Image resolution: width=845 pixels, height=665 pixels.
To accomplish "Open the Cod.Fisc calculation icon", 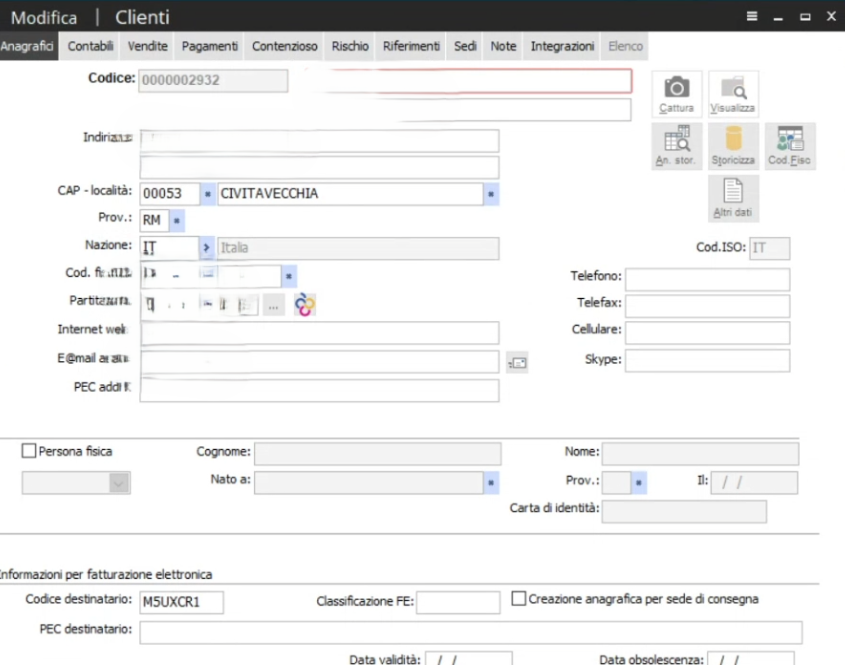I will click(x=789, y=146).
